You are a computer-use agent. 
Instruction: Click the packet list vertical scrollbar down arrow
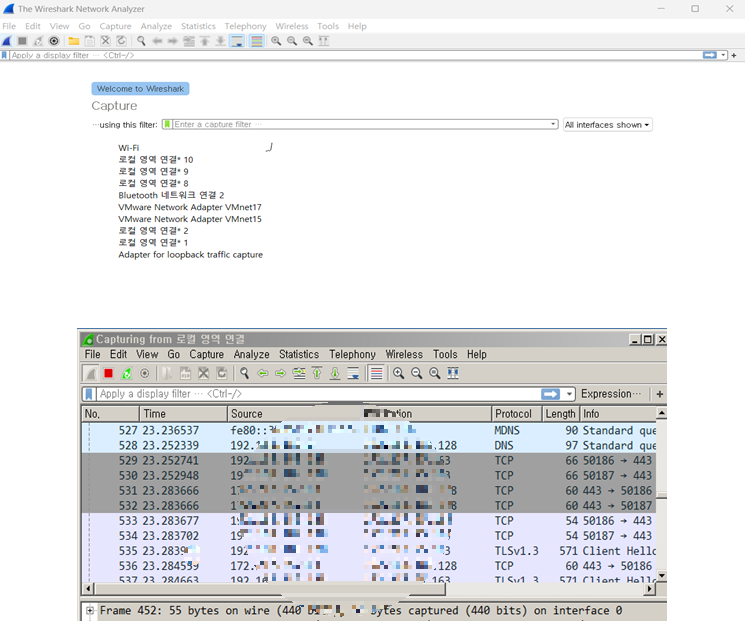click(x=661, y=576)
